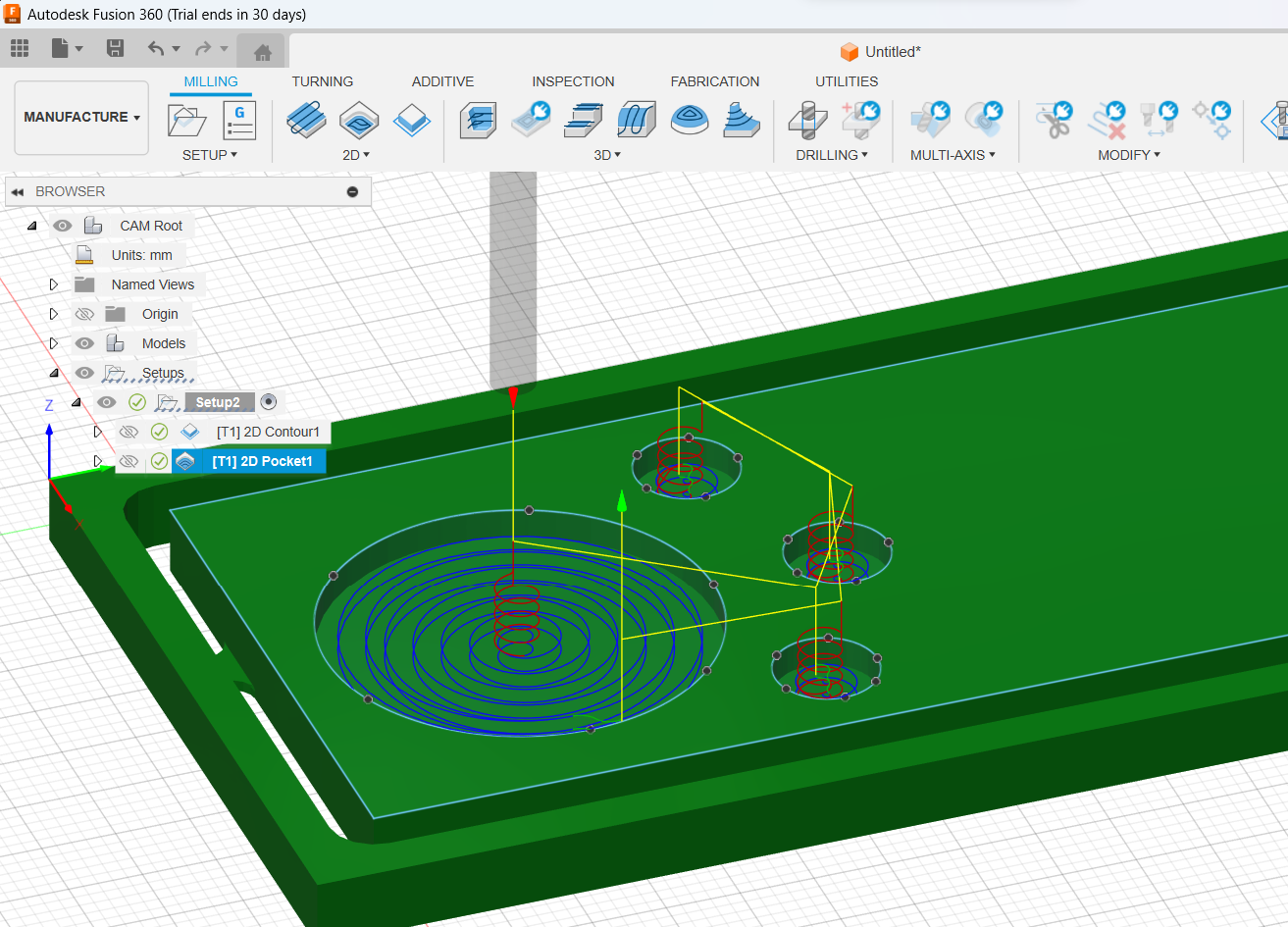
Task: Go to the Home tab icon
Action: tap(262, 51)
